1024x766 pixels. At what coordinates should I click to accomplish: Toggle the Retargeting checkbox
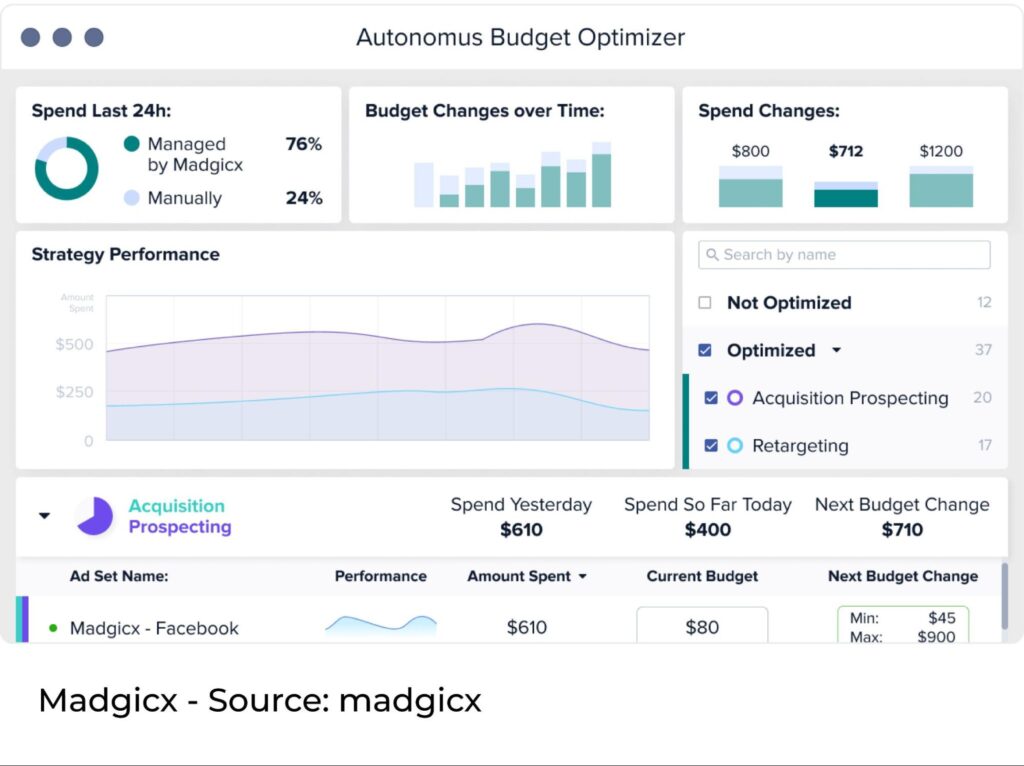(x=711, y=445)
